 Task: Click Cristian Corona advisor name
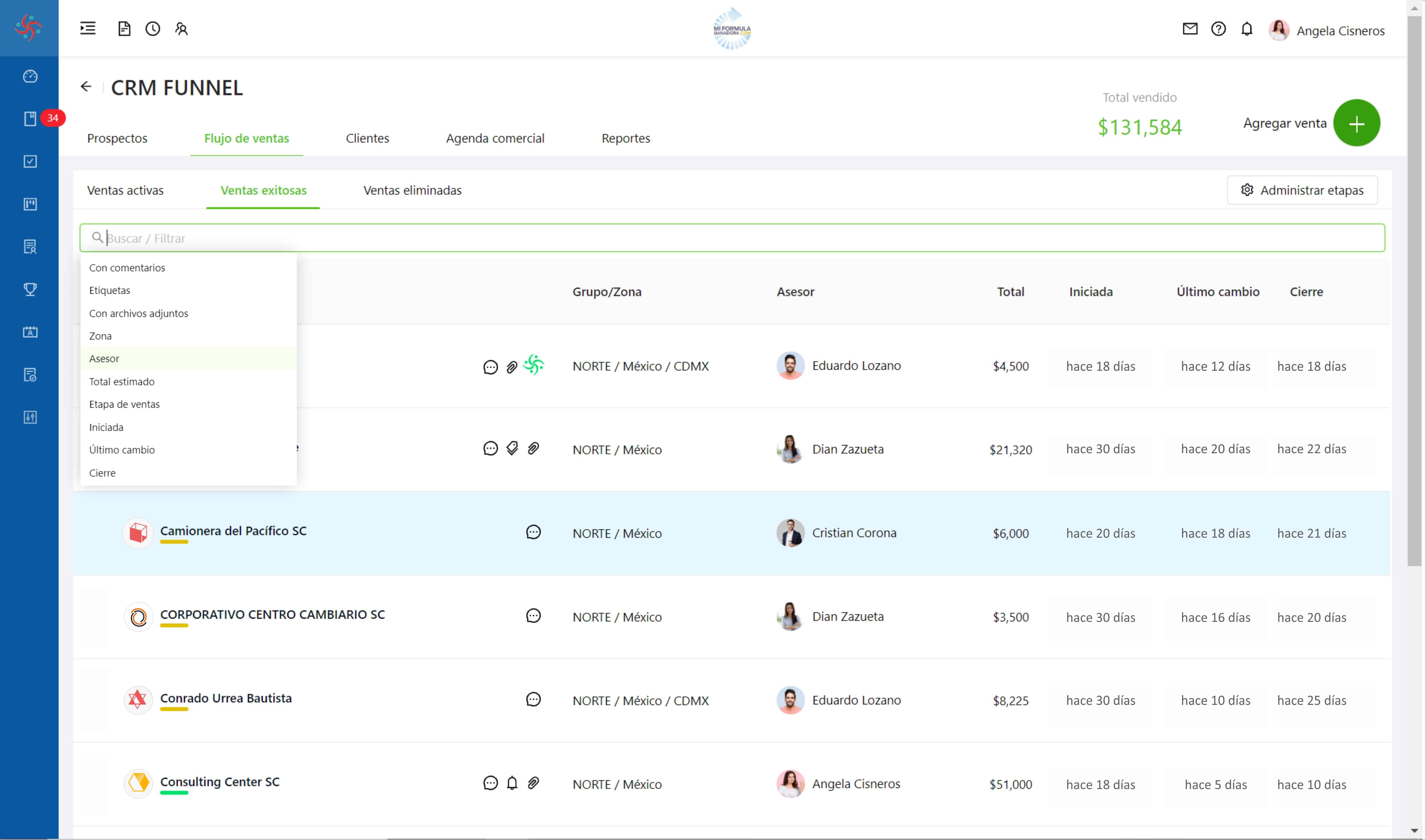click(x=854, y=533)
